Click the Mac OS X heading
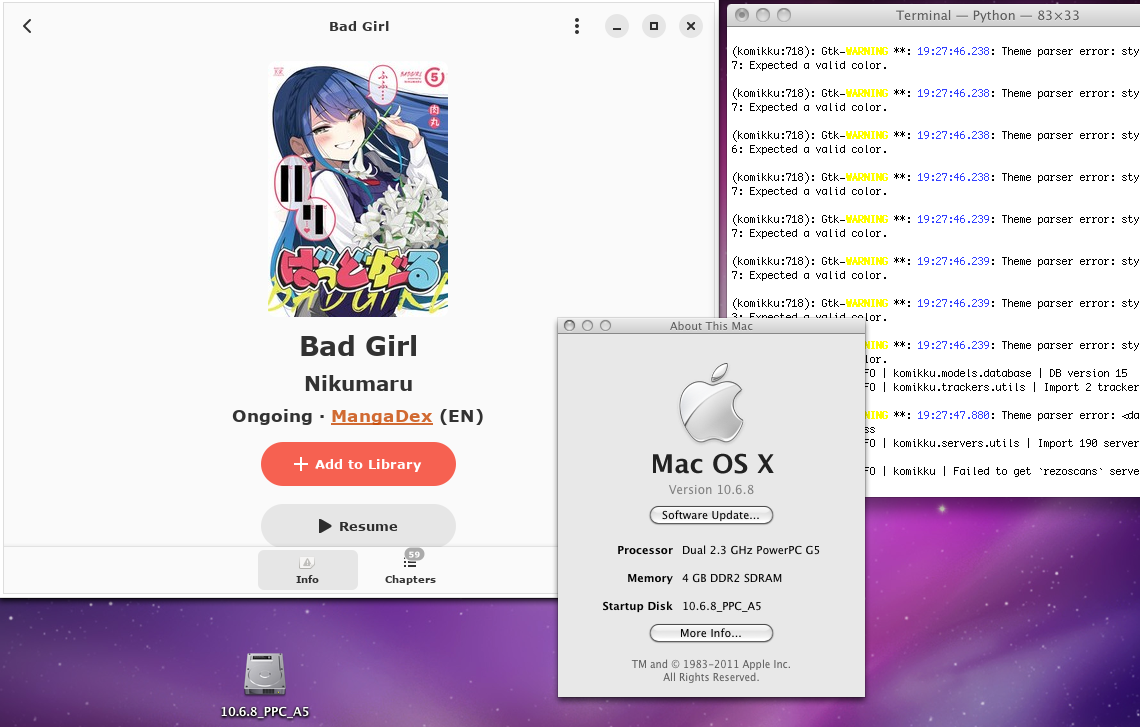This screenshot has height=727, width=1140. pos(712,464)
